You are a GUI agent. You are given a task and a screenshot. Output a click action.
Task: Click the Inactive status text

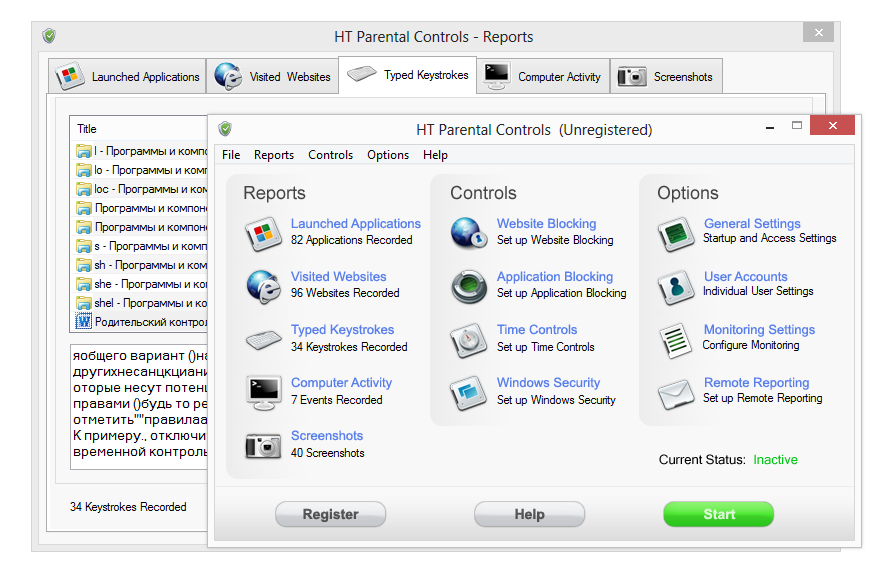[x=775, y=460]
